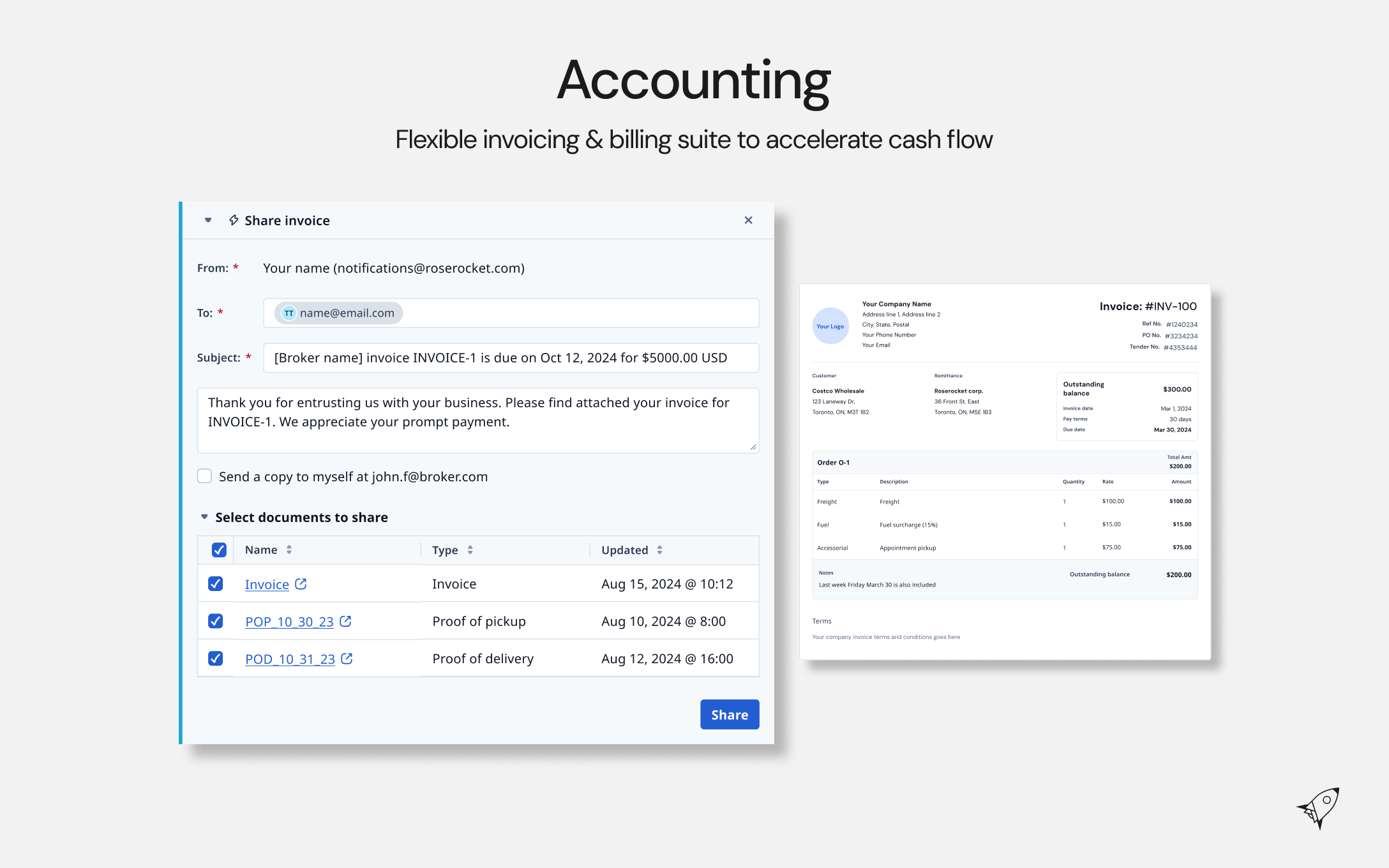Collapse the Share invoice panel arrow
Viewport: 1389px width, 868px height.
point(208,220)
